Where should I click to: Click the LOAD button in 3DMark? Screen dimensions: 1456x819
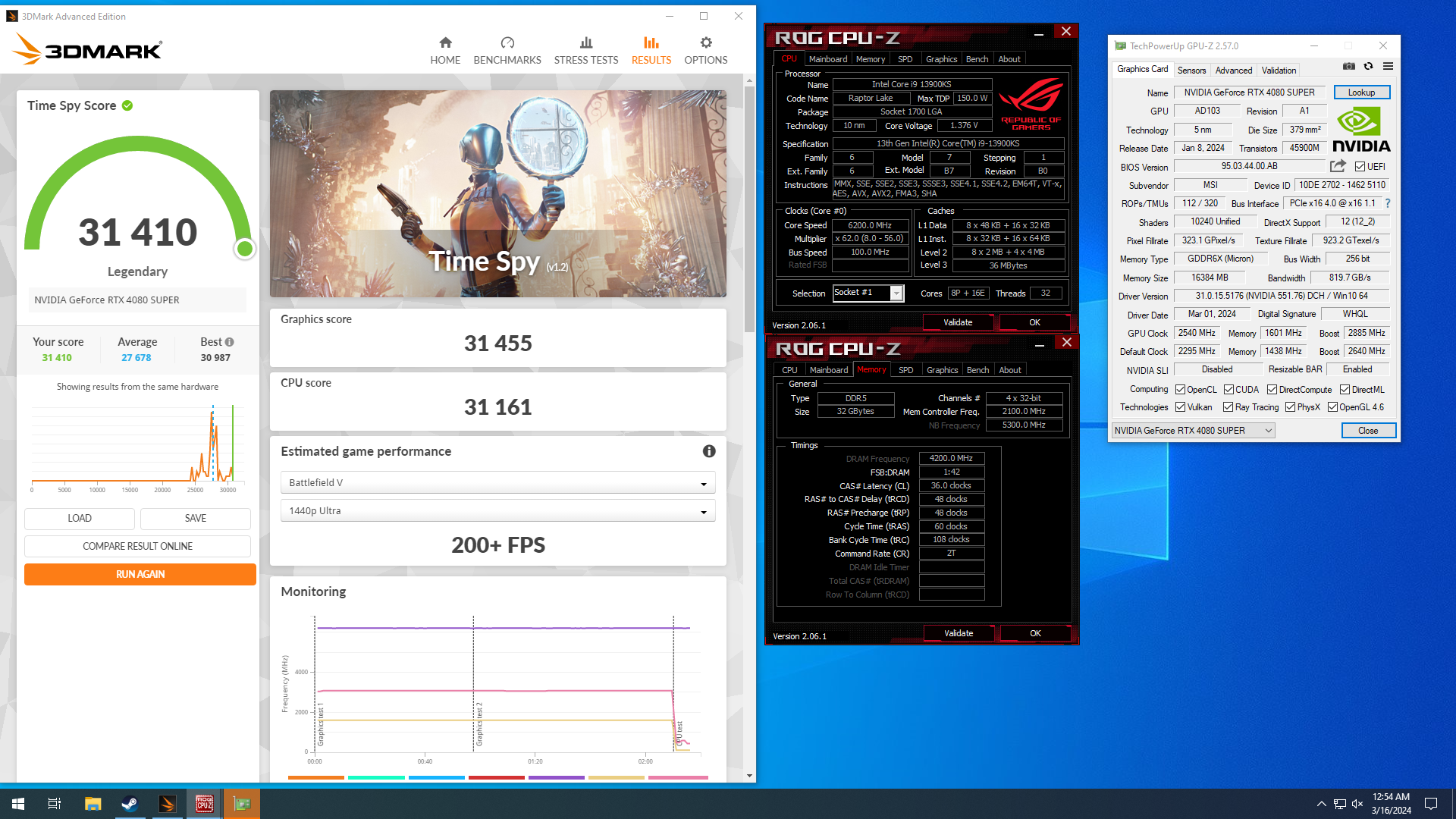click(80, 519)
